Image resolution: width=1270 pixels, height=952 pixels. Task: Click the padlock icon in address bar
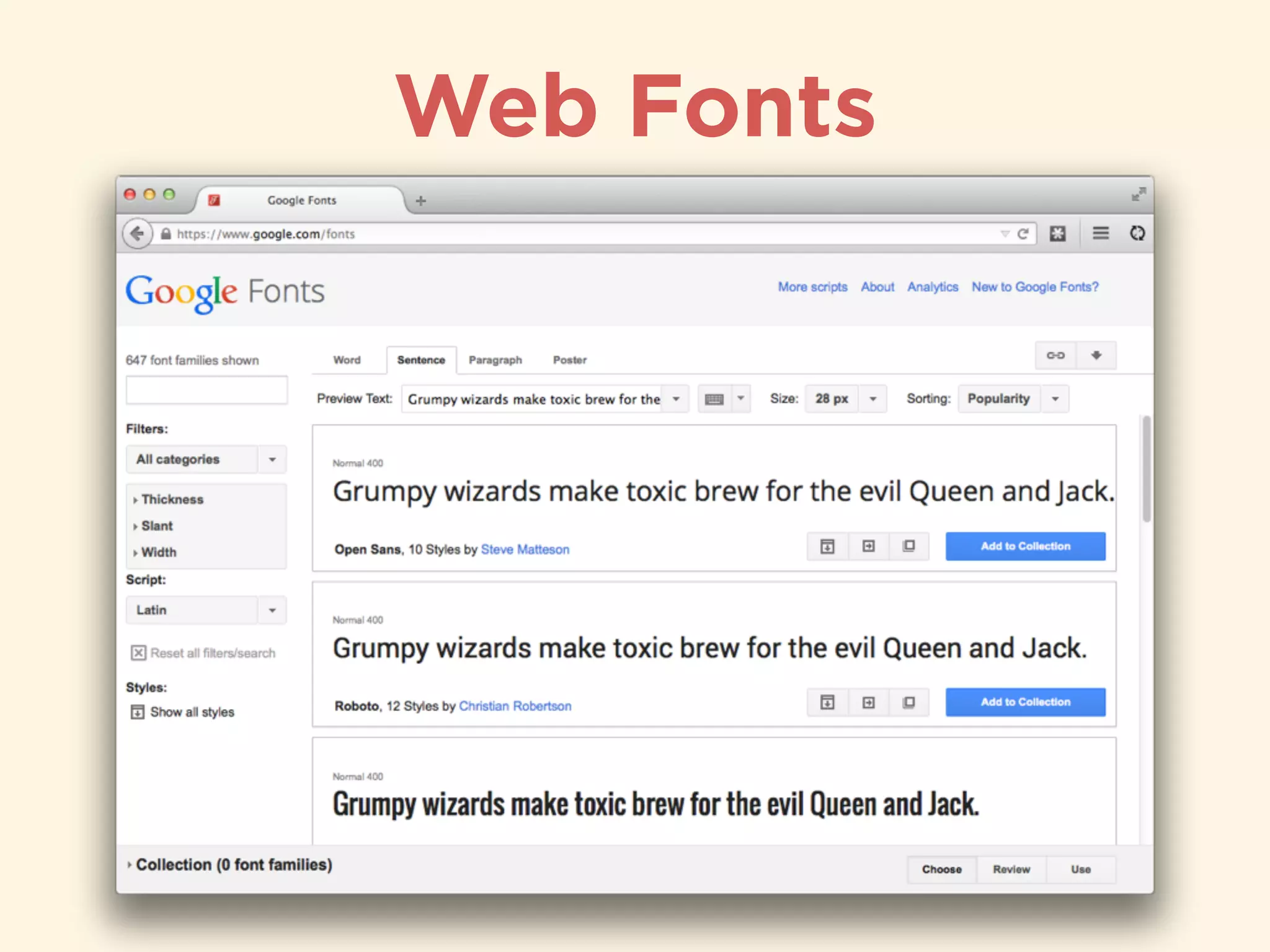[x=166, y=234]
